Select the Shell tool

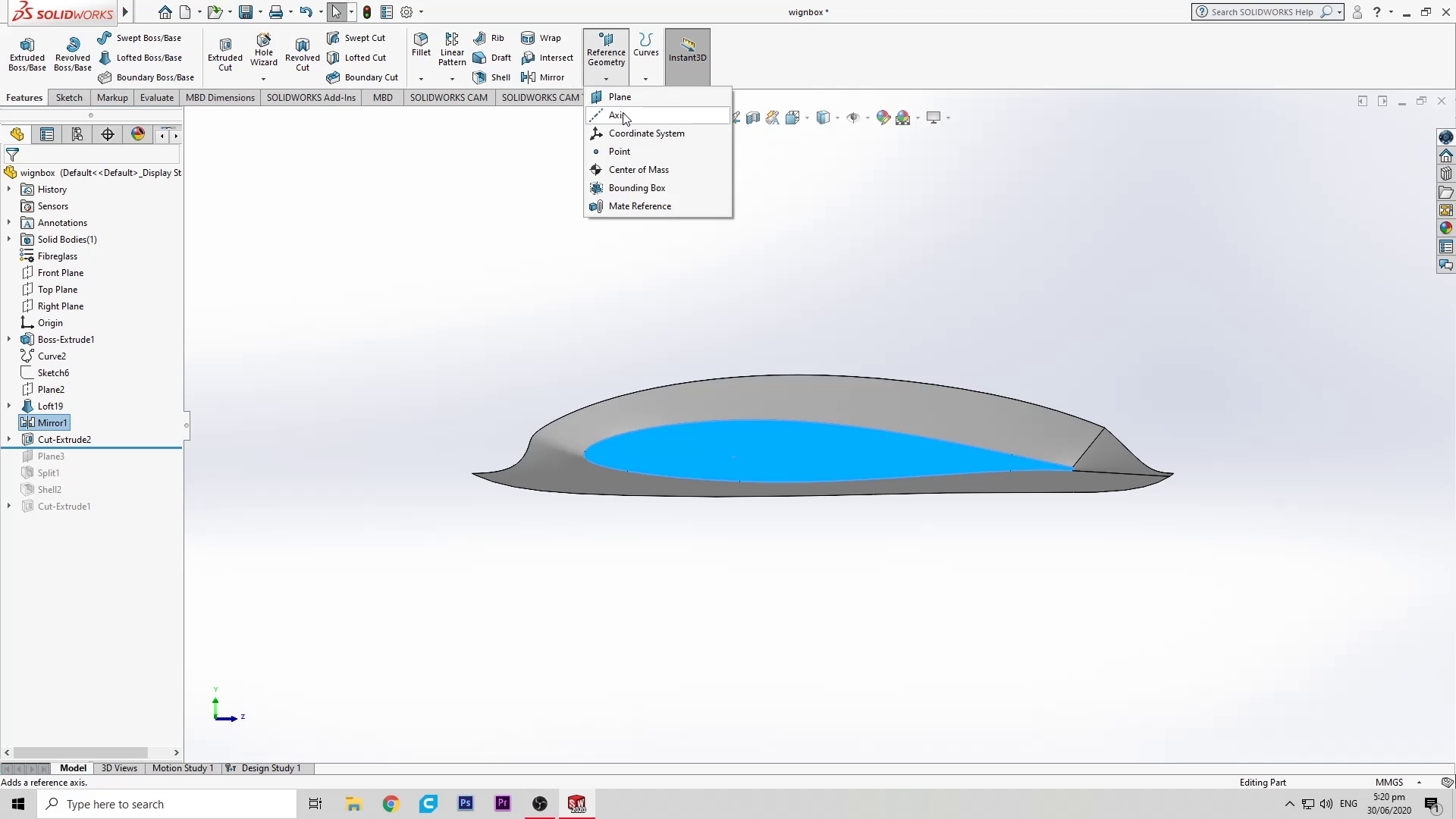coord(491,77)
